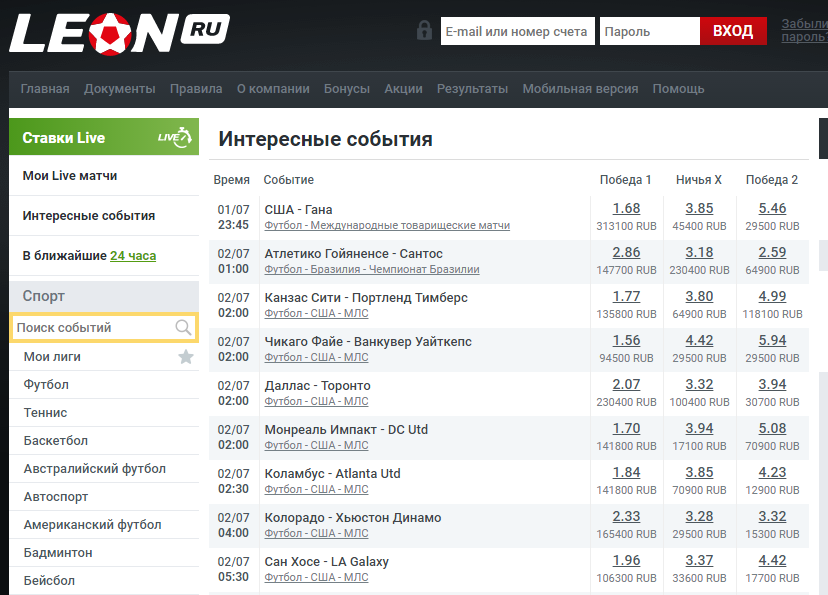Open Канзас Сити - Портленд Тимберс event
Image resolution: width=828 pixels, height=595 pixels.
click(x=366, y=298)
